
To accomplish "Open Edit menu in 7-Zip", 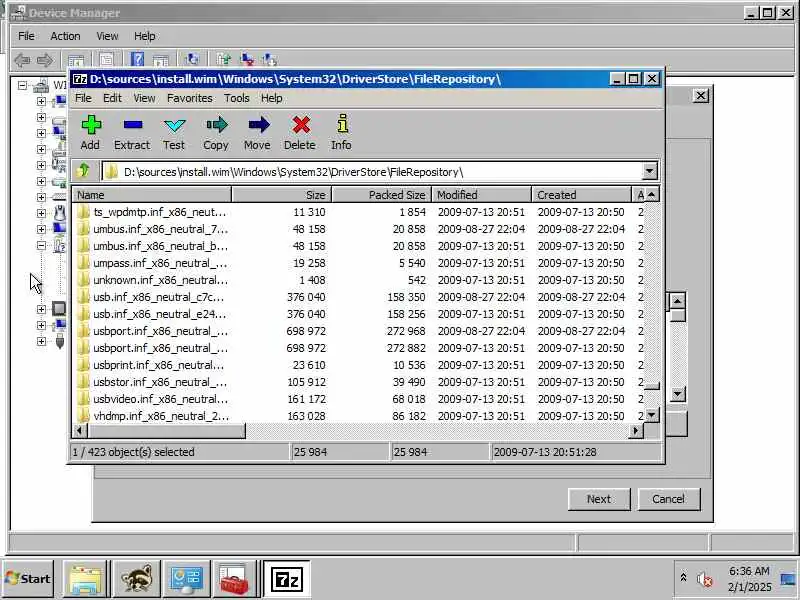I will pyautogui.click(x=112, y=98).
